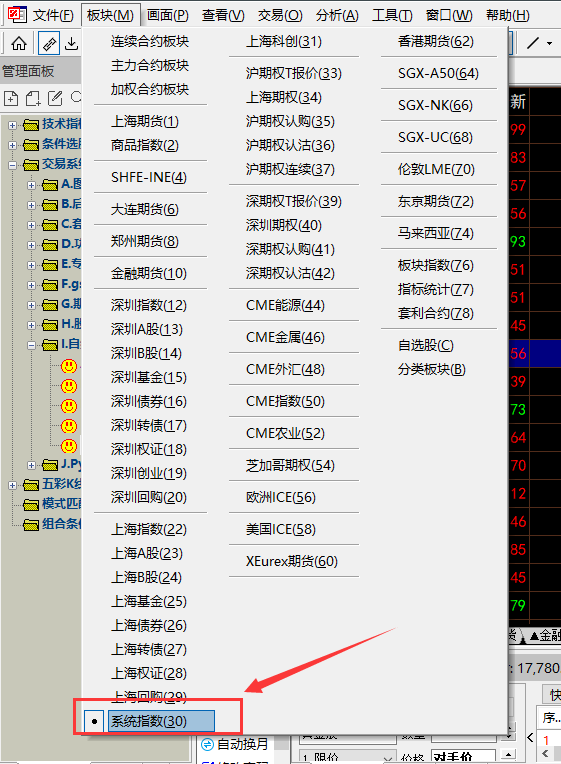Open the 帮助(H) menu

(x=507, y=15)
